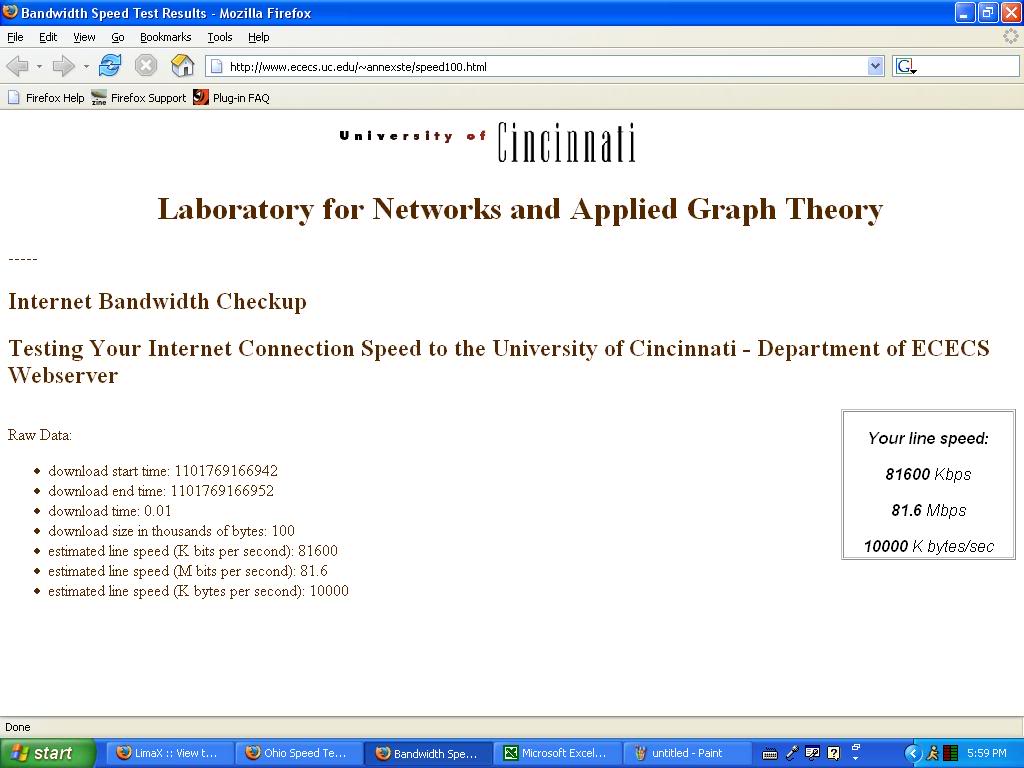This screenshot has height=768, width=1024.
Task: Click the language bar microphone icon
Action: tap(791, 753)
